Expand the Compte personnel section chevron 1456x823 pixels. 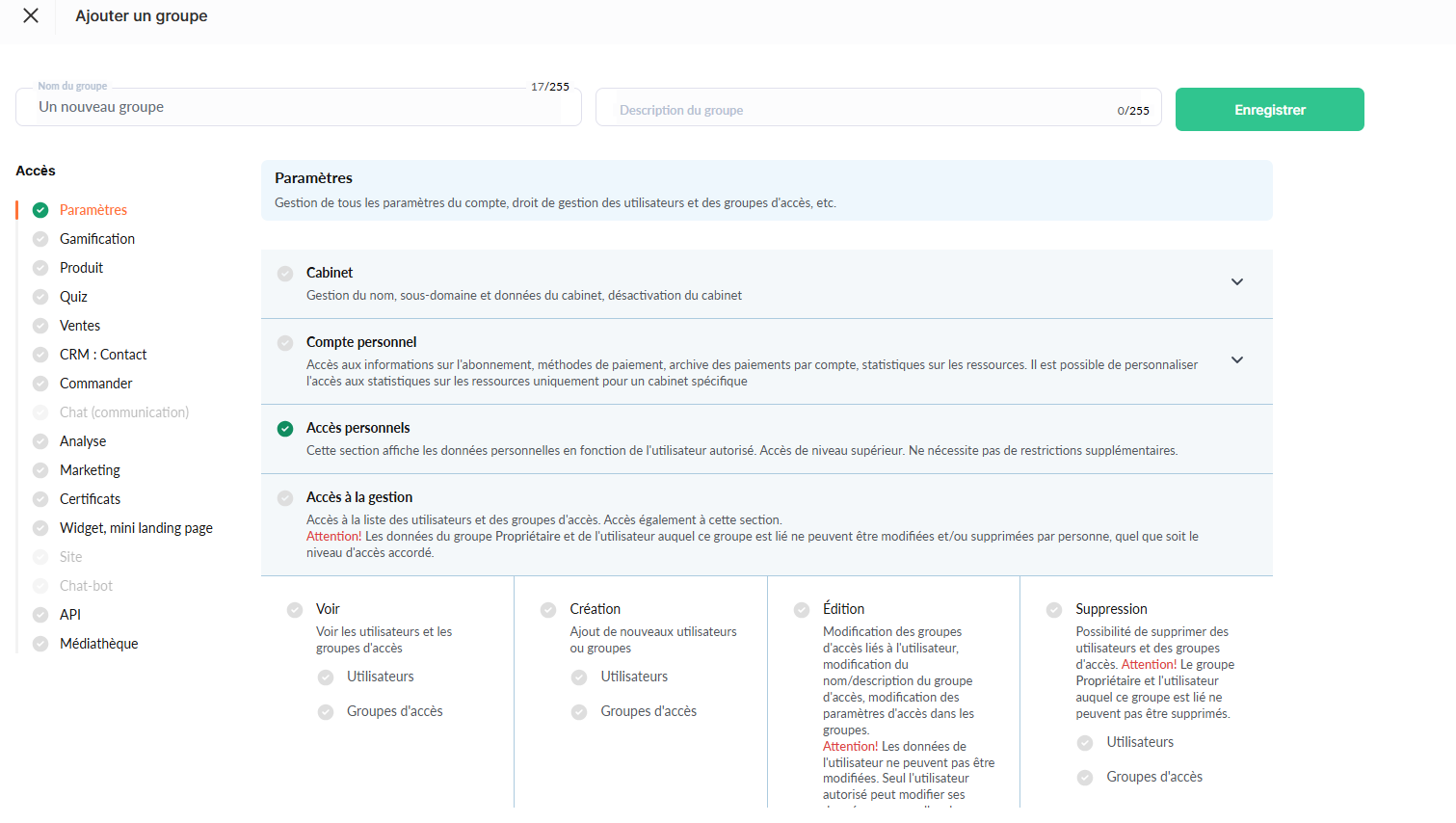click(x=1237, y=360)
